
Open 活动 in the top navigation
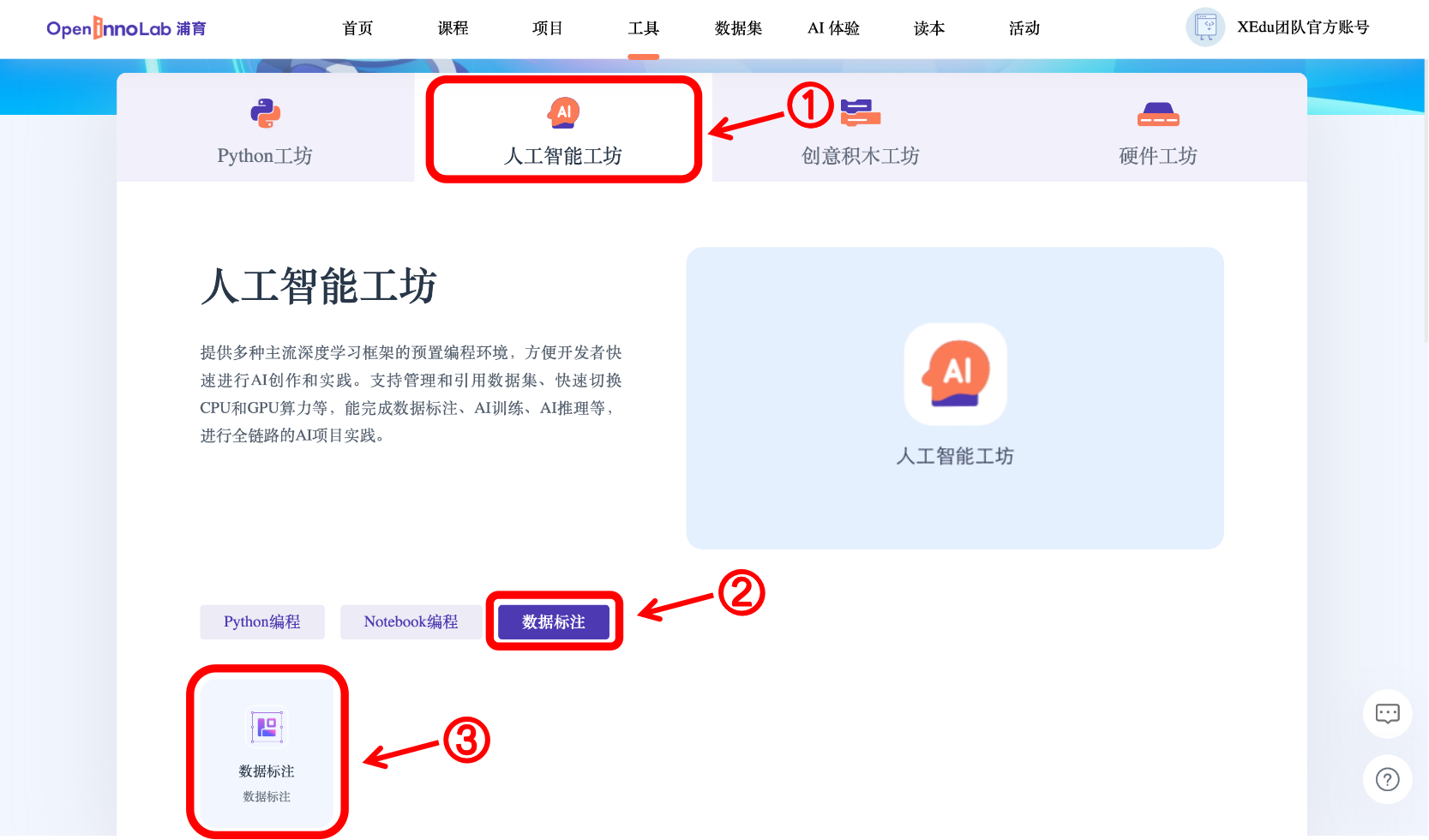1024,28
